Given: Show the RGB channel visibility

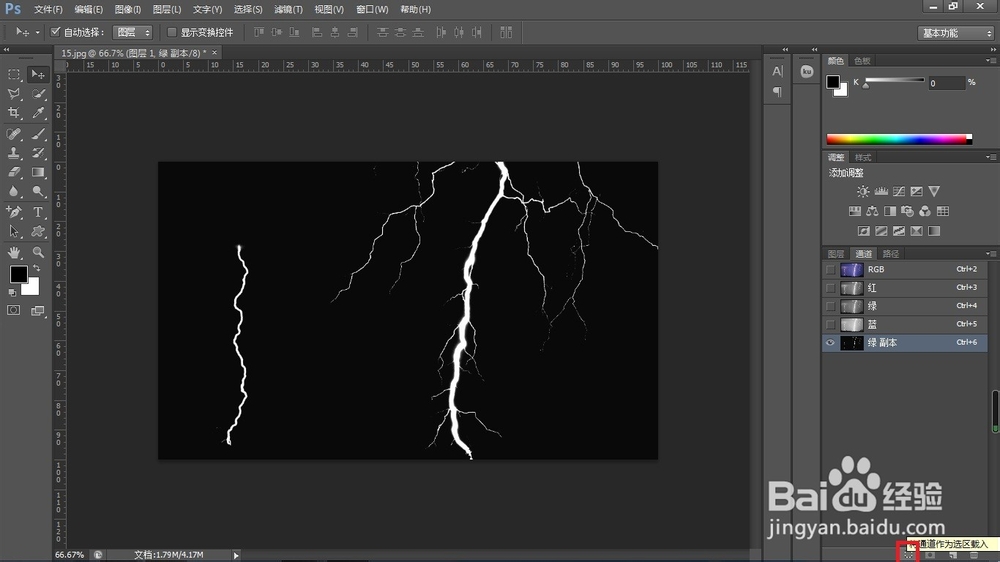Looking at the screenshot, I should (830, 270).
